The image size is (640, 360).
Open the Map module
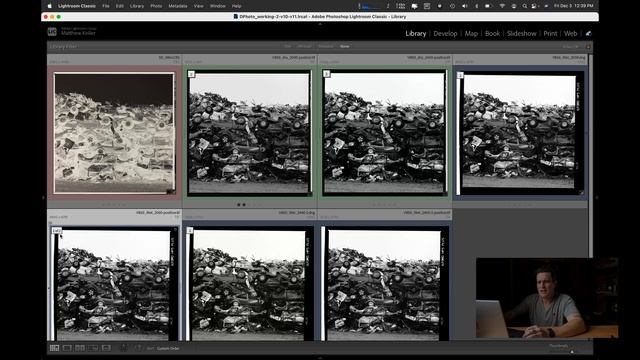(471, 33)
